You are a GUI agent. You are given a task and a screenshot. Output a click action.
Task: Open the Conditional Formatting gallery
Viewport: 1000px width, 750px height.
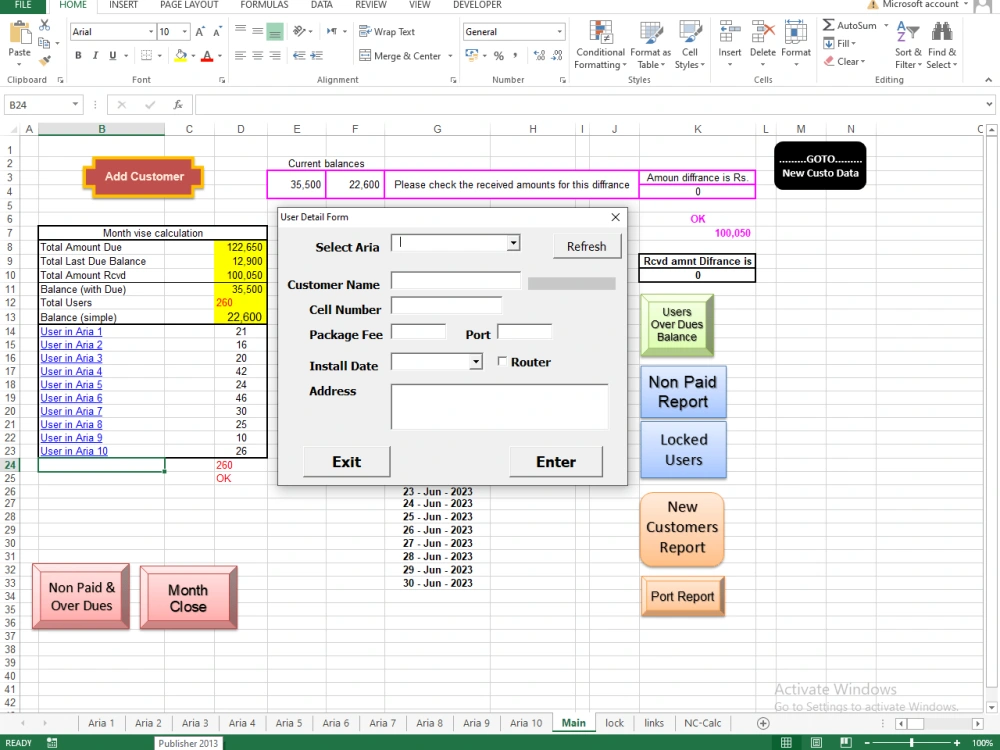[599, 45]
